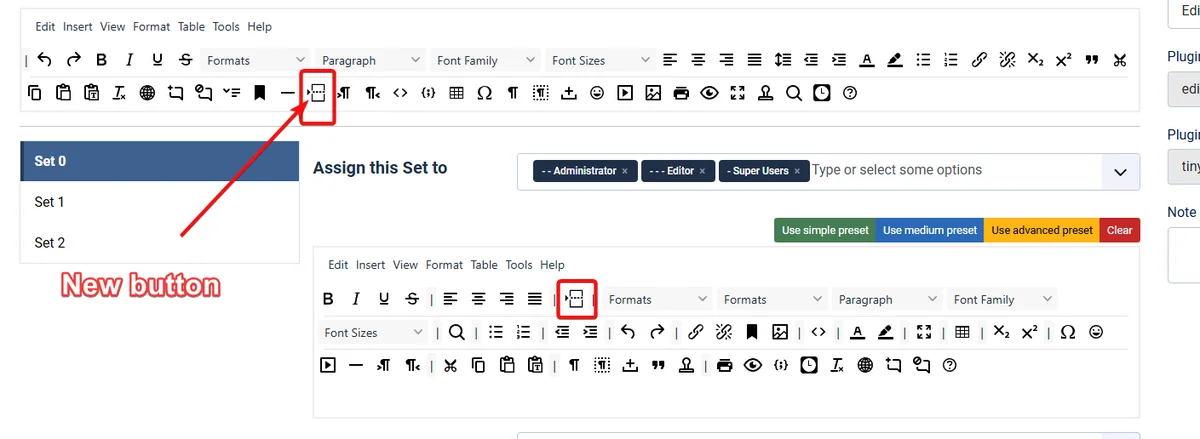Switch to the Set 2 tab
Image resolution: width=1200 pixels, height=439 pixels.
pos(160,243)
